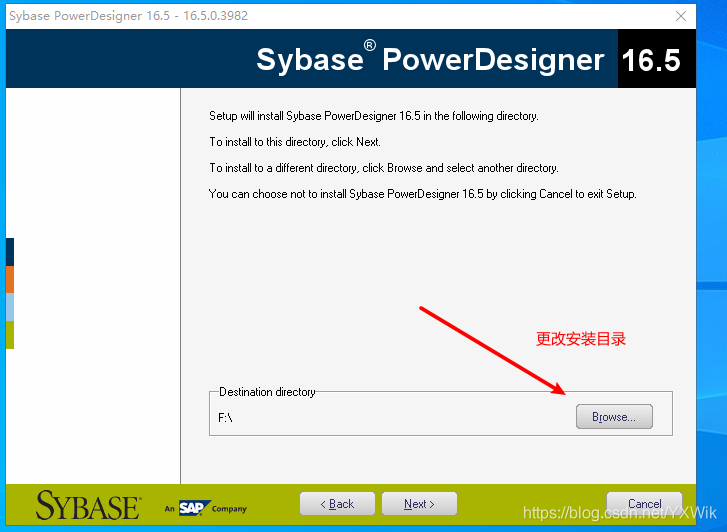Screen dimensions: 727x532
Task: Click the 'To install to a different directory' line
Action: (x=384, y=168)
